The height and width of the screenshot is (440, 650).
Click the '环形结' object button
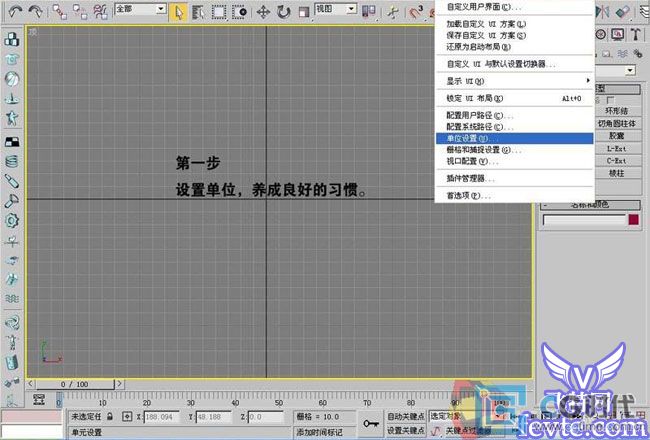point(616,111)
